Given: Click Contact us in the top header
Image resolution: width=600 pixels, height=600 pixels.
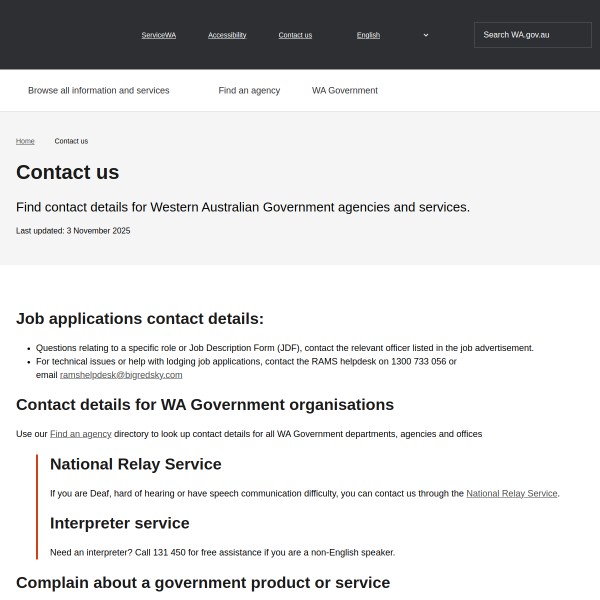Looking at the screenshot, I should (295, 35).
